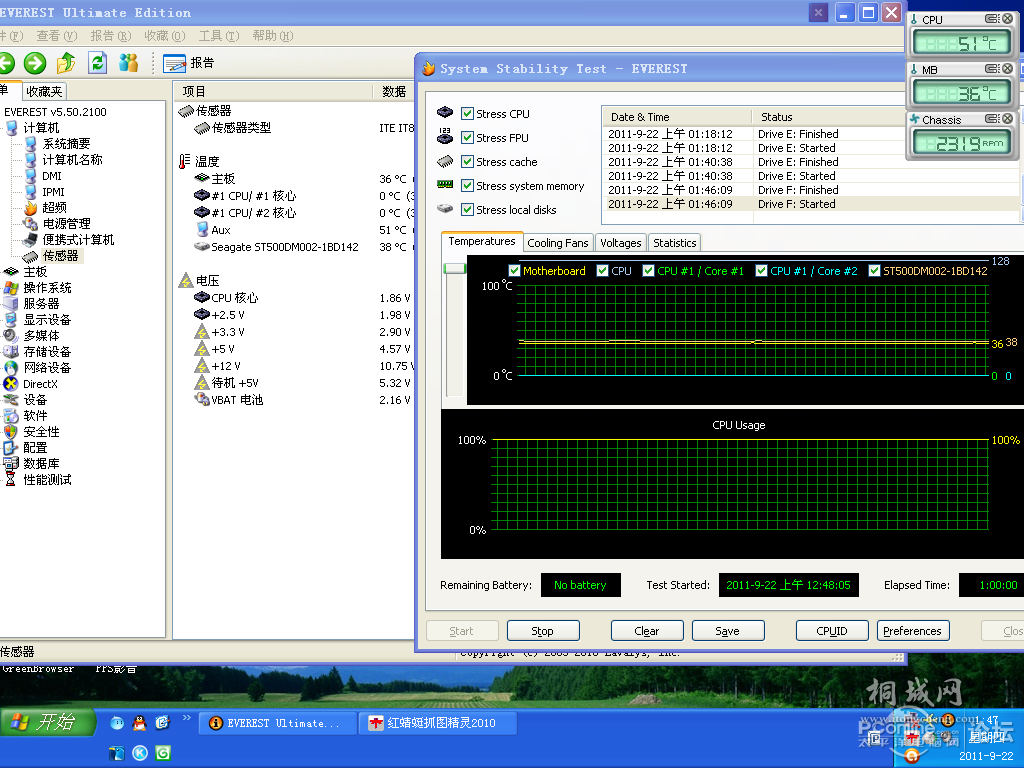
Task: Close the CPU temperature gadget
Action: point(1008,19)
